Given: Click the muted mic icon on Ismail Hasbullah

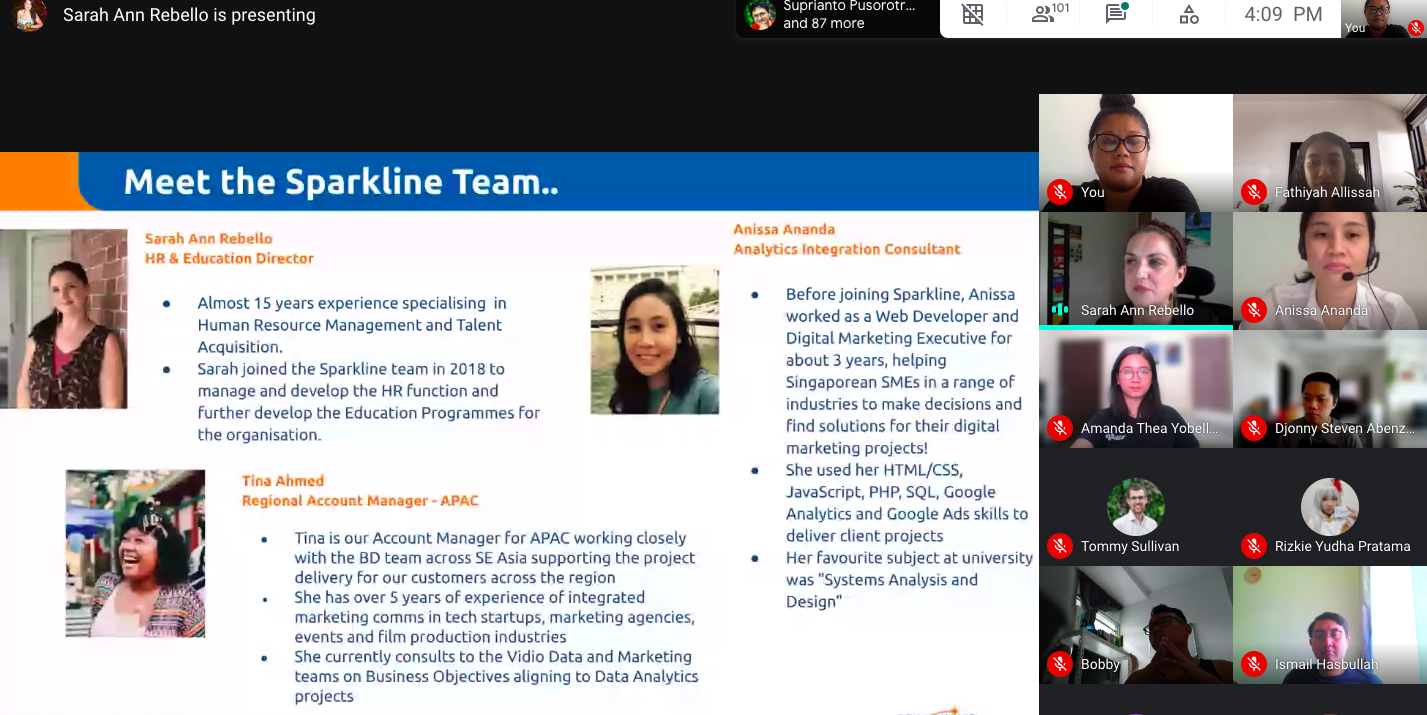Looking at the screenshot, I should 1253,664.
